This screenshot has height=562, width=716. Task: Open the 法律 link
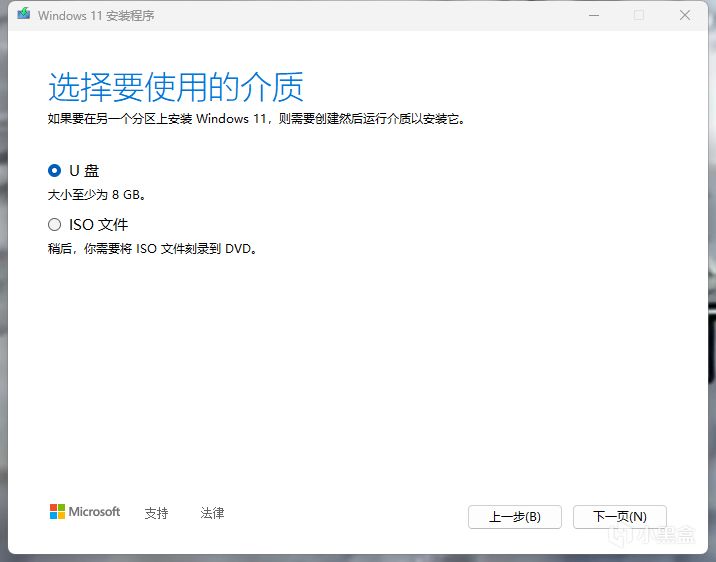point(212,513)
